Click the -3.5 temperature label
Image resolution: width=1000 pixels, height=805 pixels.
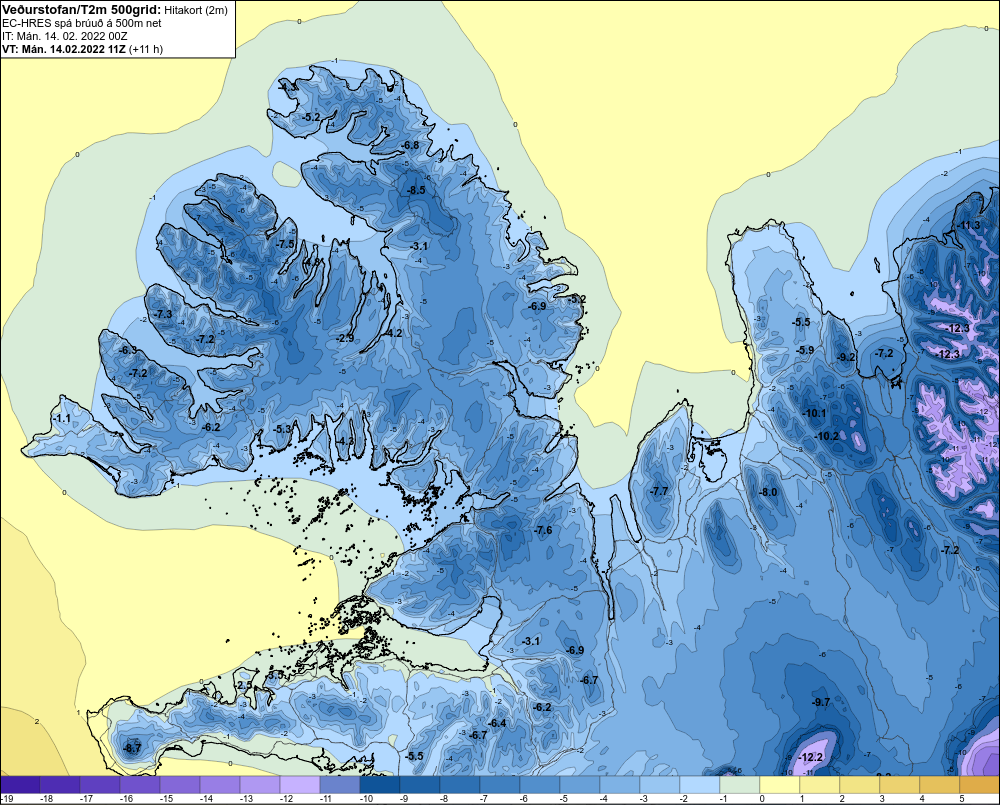(x=276, y=675)
